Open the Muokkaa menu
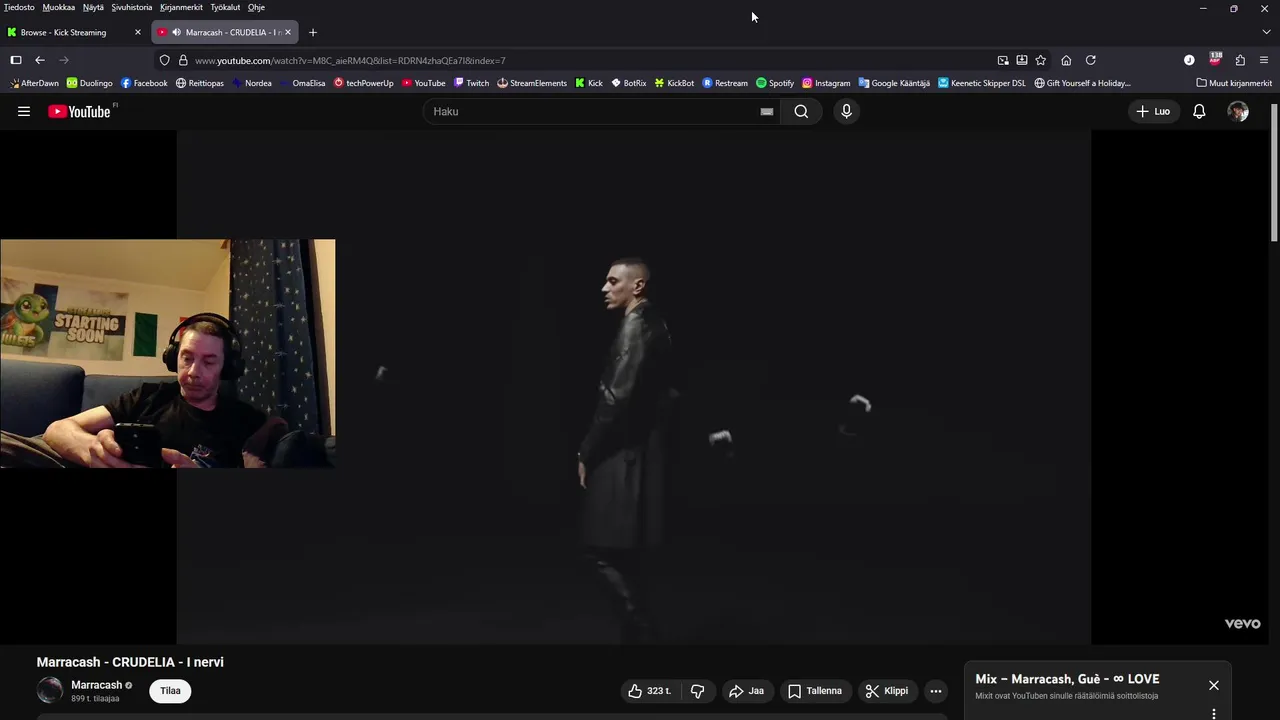This screenshot has height=720, width=1280. coord(58,7)
